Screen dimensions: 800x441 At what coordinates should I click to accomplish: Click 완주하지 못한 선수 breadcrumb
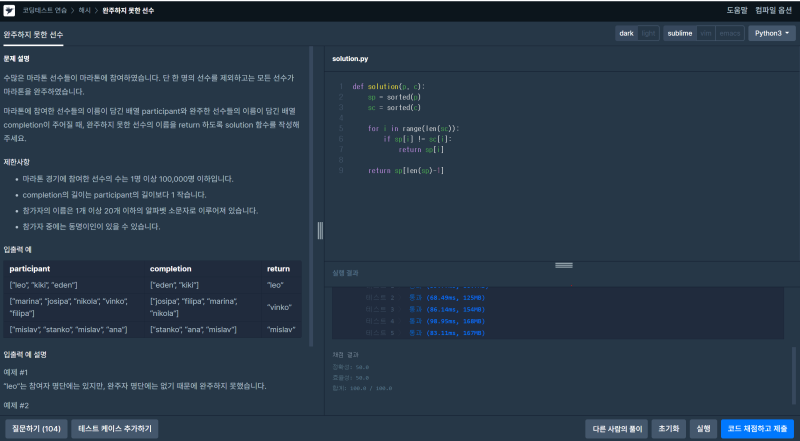(128, 10)
